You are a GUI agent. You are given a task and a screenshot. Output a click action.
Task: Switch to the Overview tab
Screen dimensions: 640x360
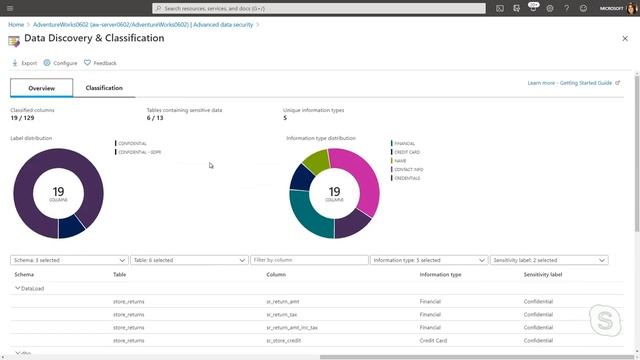(42, 88)
